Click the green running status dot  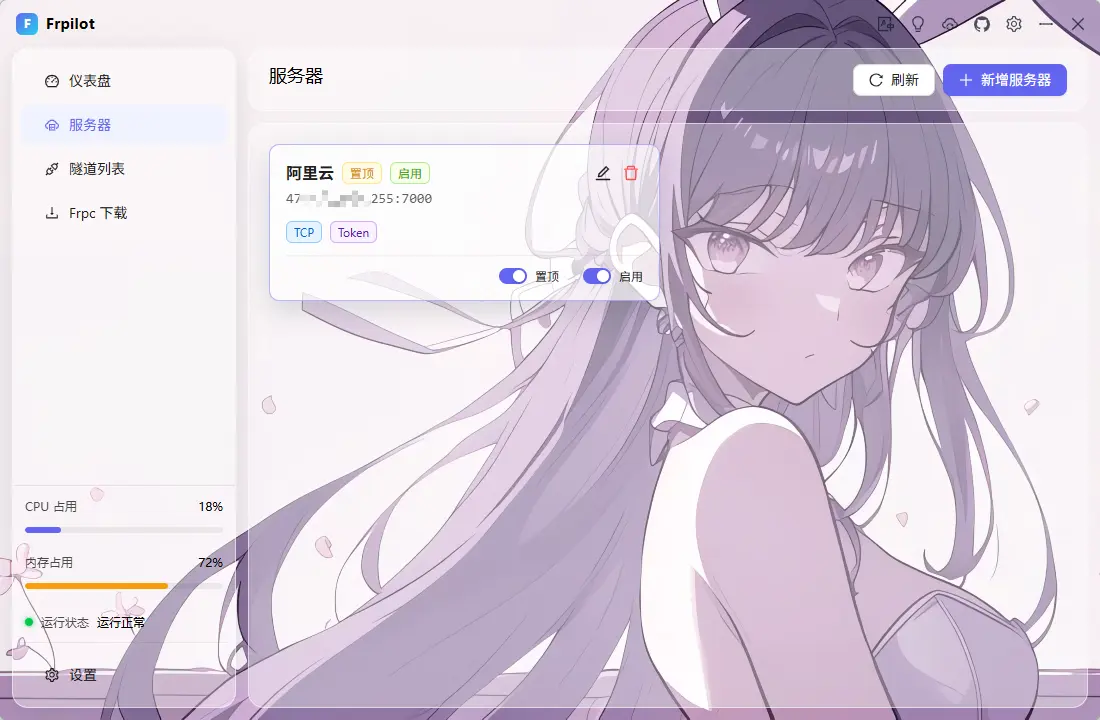pos(29,622)
